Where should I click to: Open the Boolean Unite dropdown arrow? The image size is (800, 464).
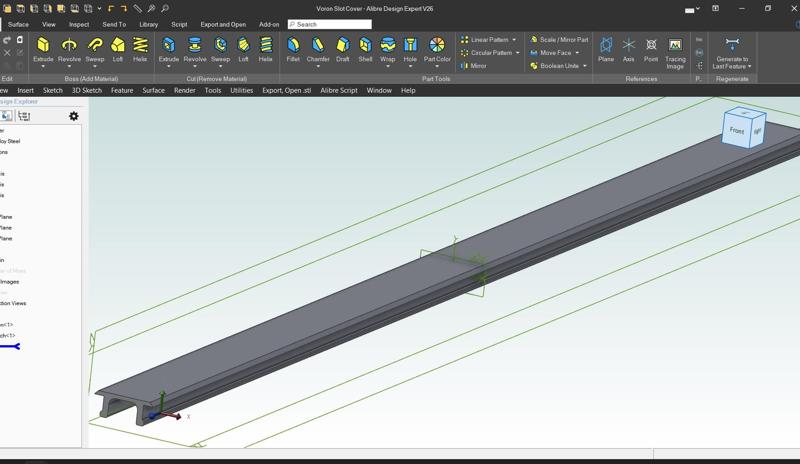[x=585, y=66]
